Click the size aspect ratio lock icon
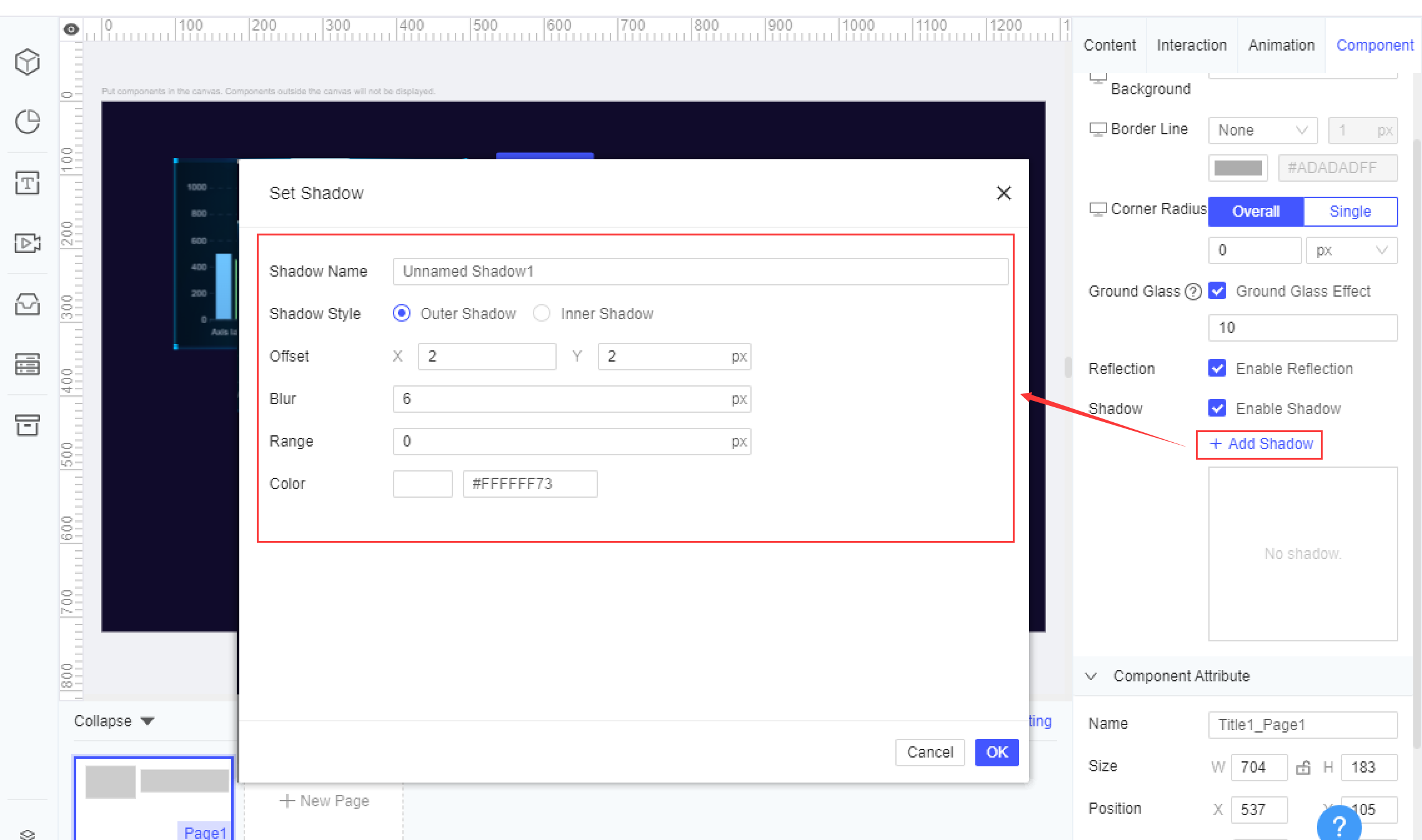 pyautogui.click(x=1303, y=768)
